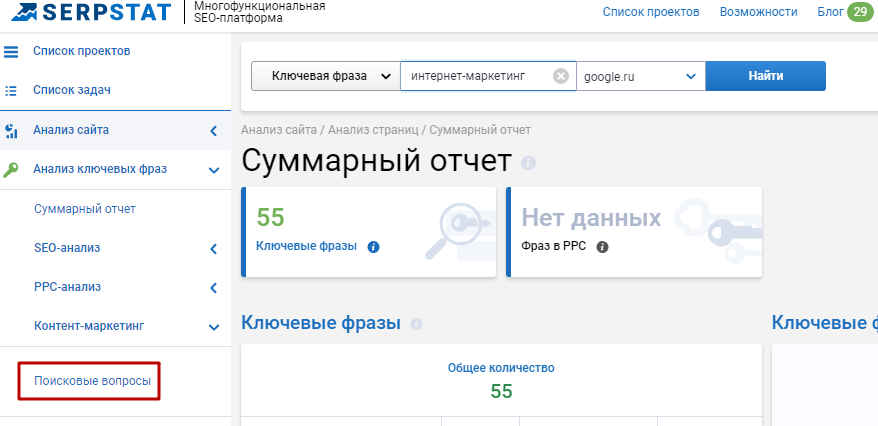The image size is (878, 426).
Task: Click info icon next to Ключевые фразы section heading
Action: click(416, 324)
